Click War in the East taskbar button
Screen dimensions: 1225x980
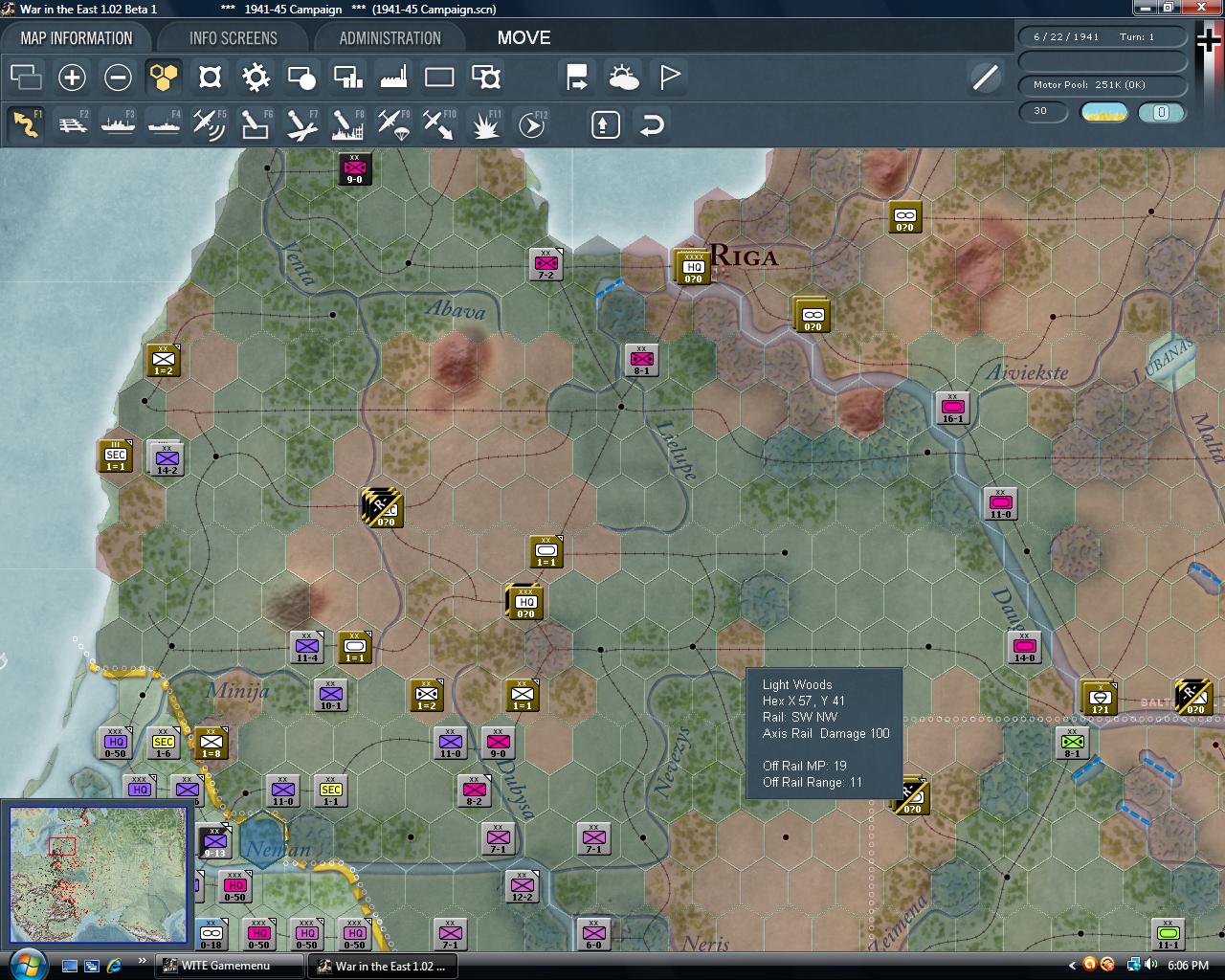click(x=382, y=966)
